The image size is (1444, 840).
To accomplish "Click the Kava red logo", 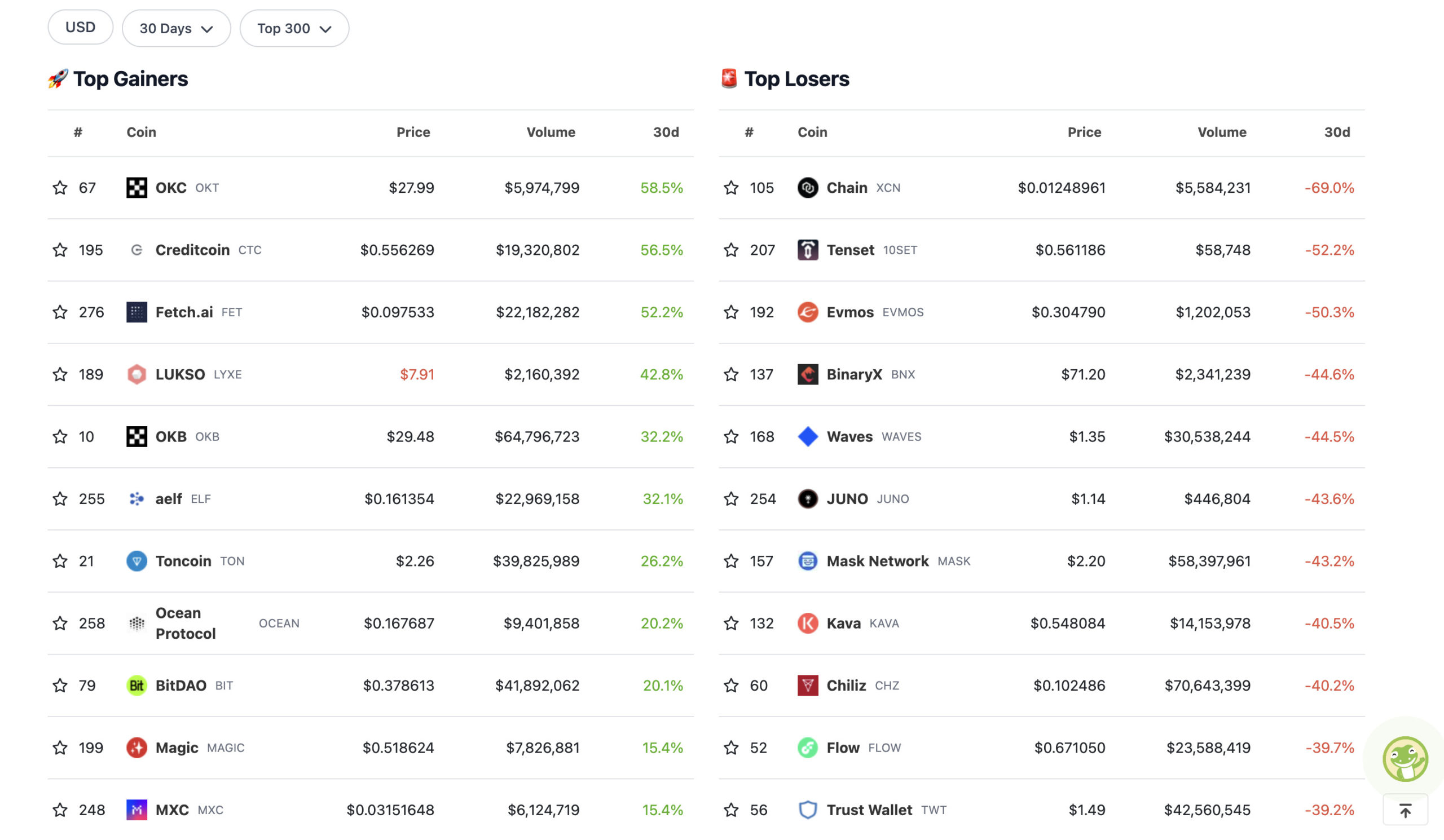I will tap(808, 623).
